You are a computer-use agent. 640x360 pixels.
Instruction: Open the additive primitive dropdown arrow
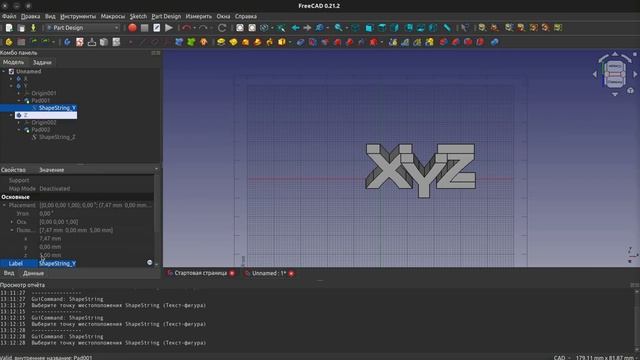pyautogui.click(x=290, y=42)
